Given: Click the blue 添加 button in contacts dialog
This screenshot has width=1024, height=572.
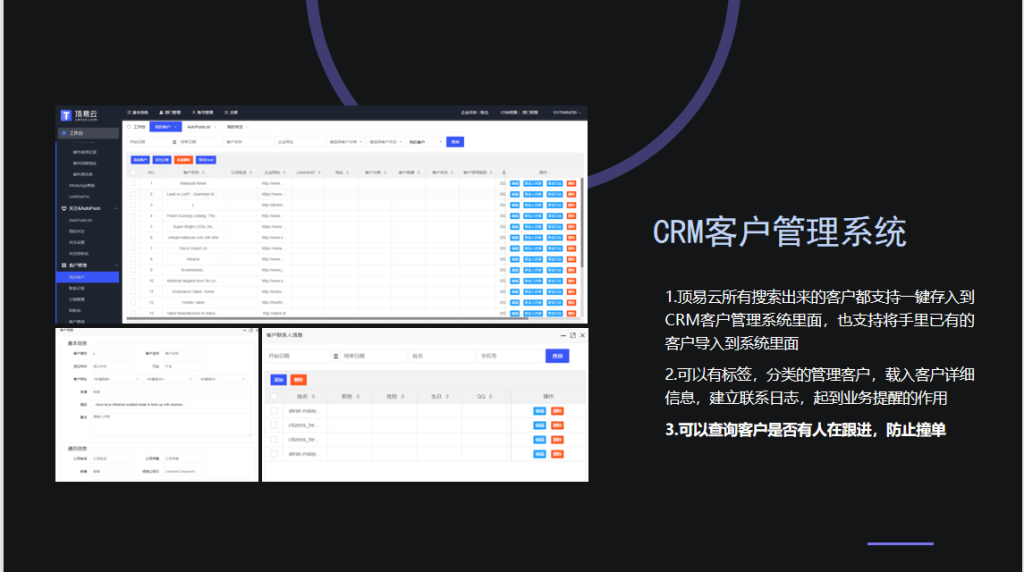Looking at the screenshot, I should point(277,380).
